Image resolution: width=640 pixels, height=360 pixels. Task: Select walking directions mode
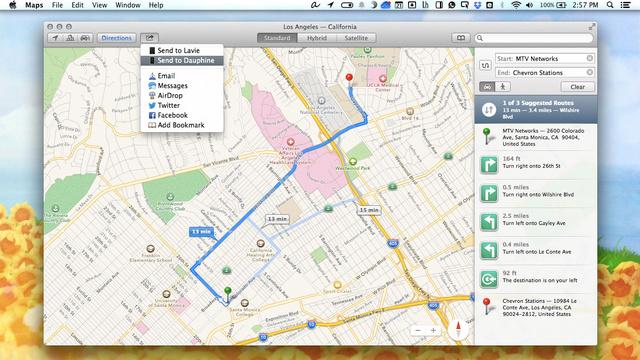(x=503, y=87)
